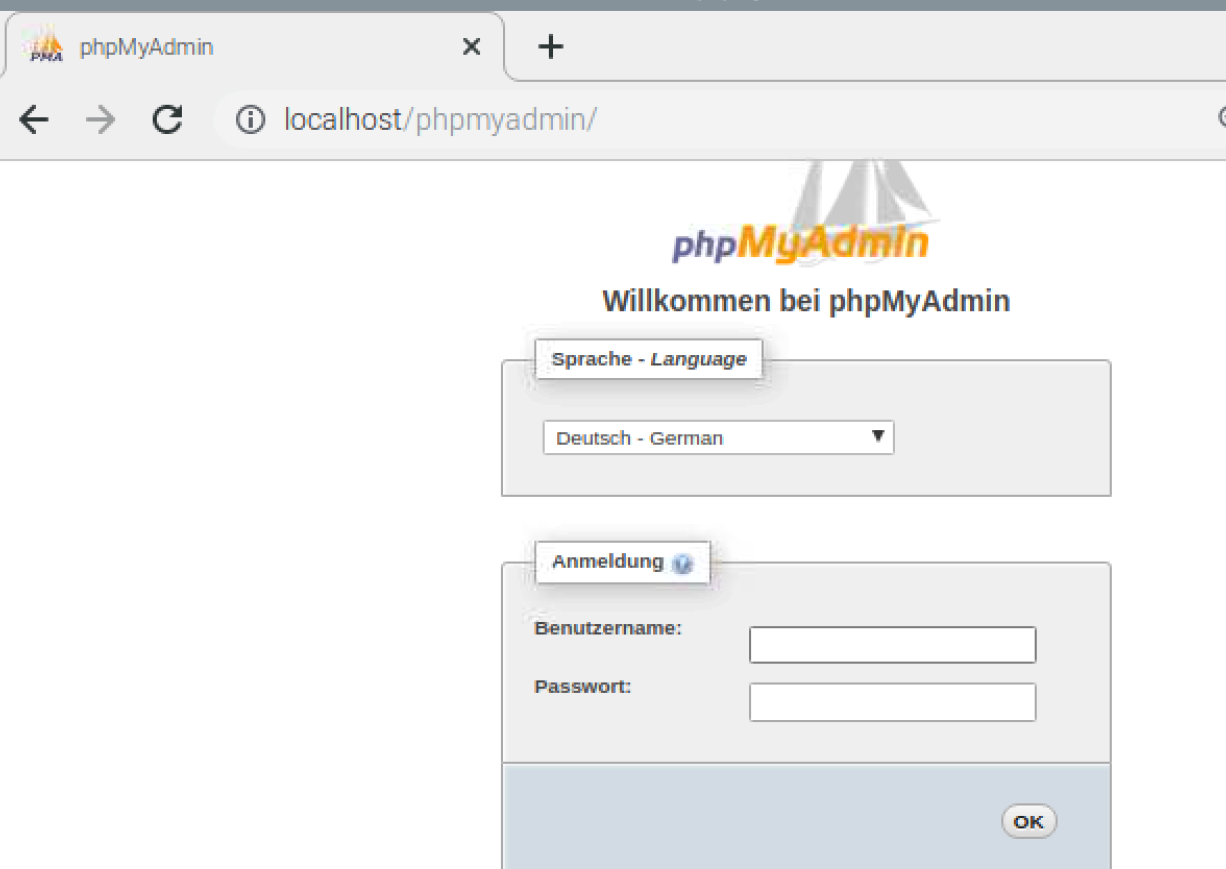Select the phpMyAdmin tab
Viewport: 1226px width, 869px height.
[254, 47]
